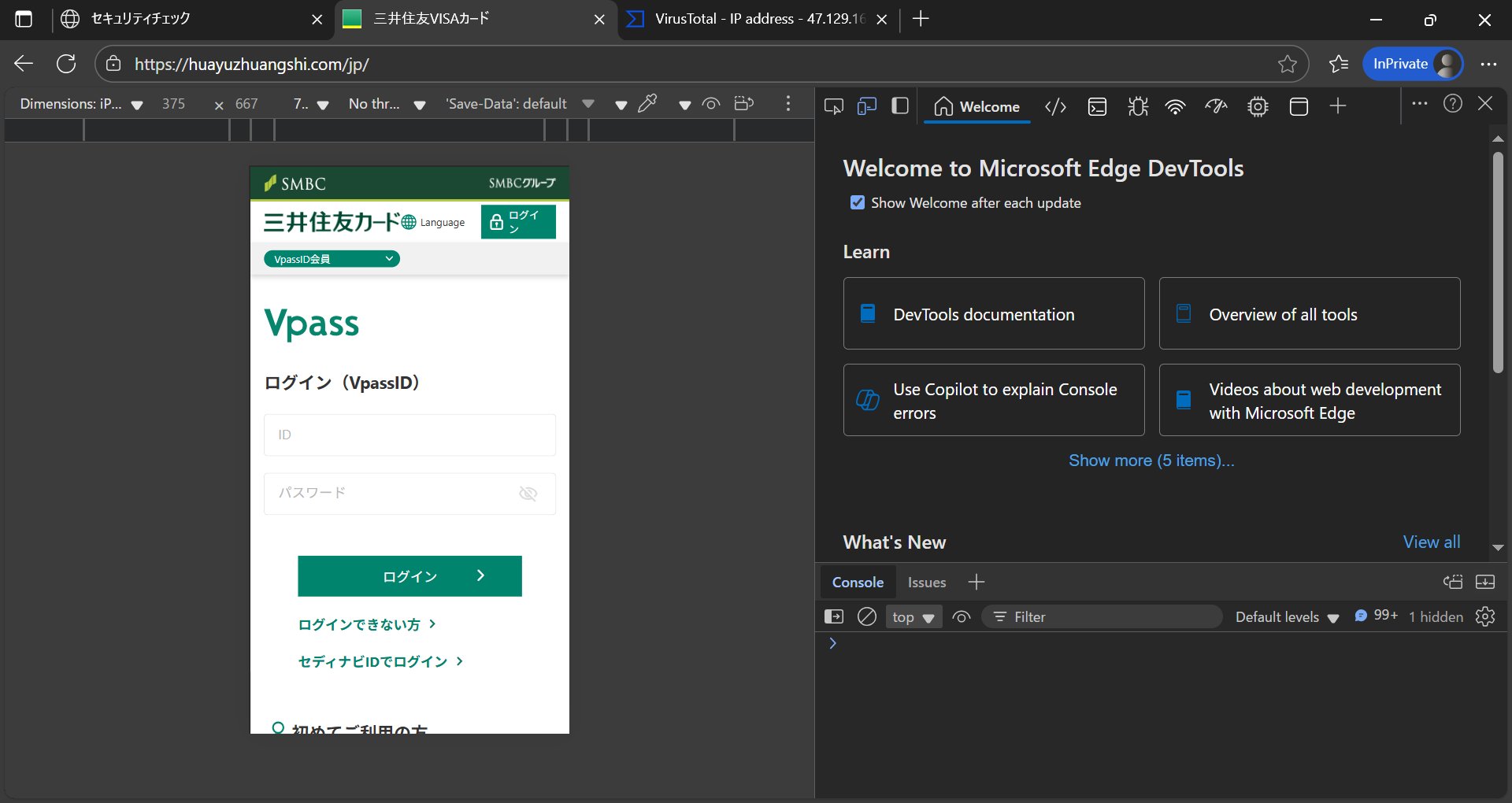
Task: Uncheck Show Welcome after each update
Action: point(858,202)
